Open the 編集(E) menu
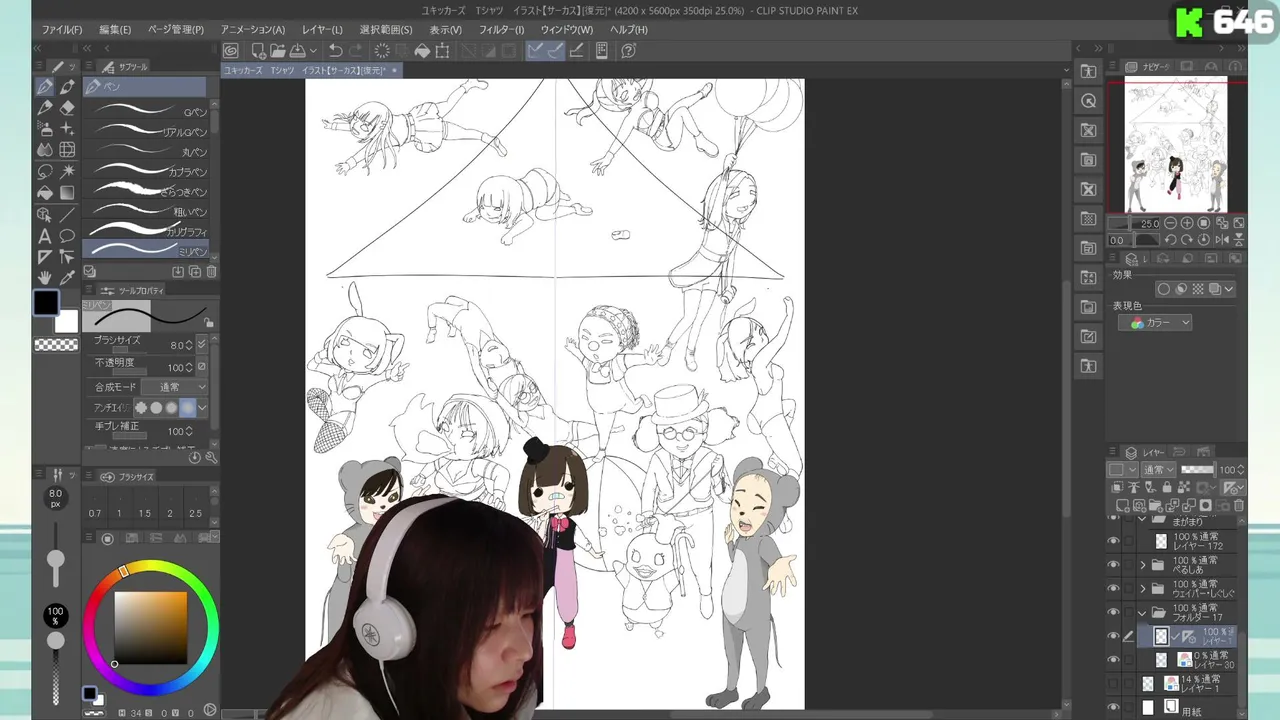The height and width of the screenshot is (720, 1280). pyautogui.click(x=115, y=30)
